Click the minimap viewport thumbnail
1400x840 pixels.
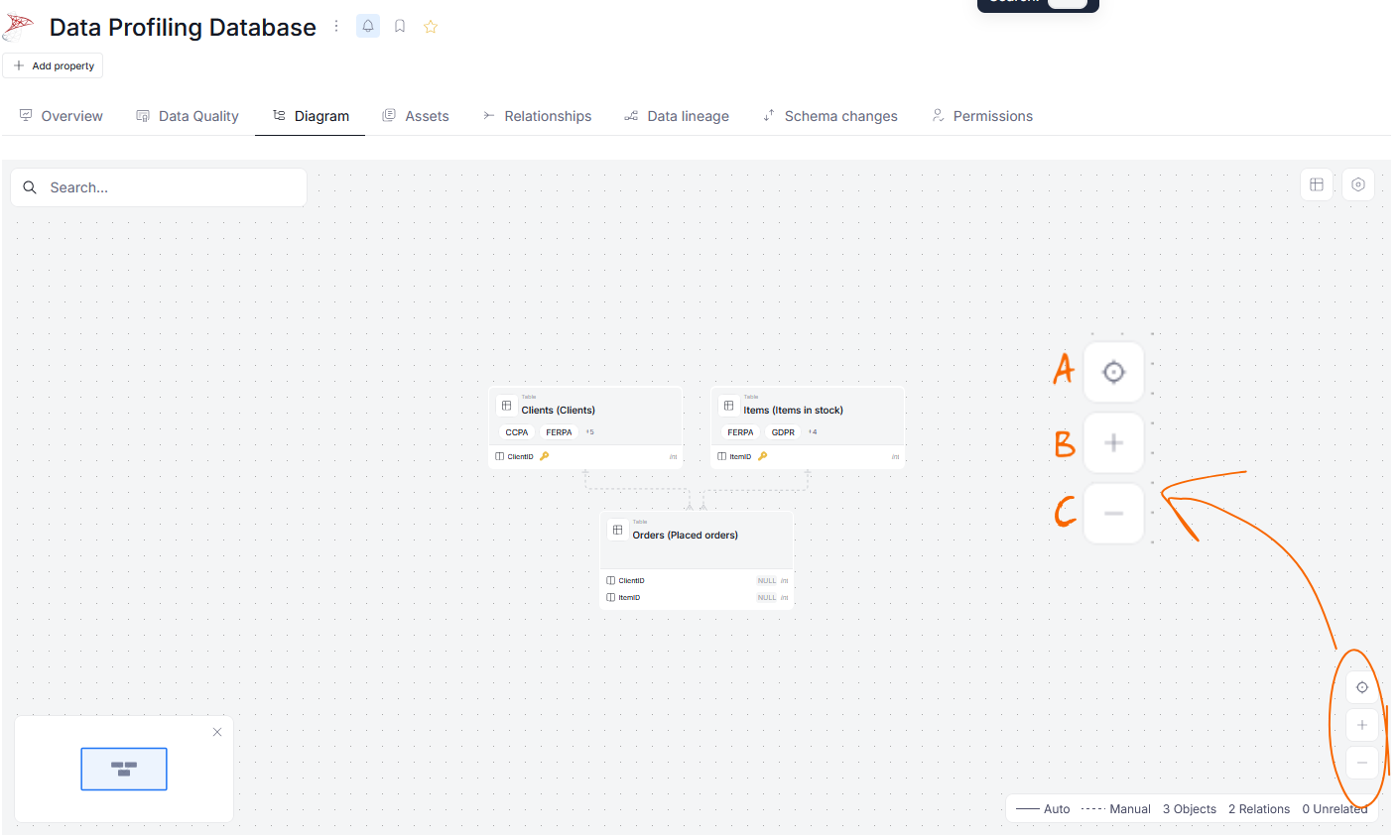(124, 769)
